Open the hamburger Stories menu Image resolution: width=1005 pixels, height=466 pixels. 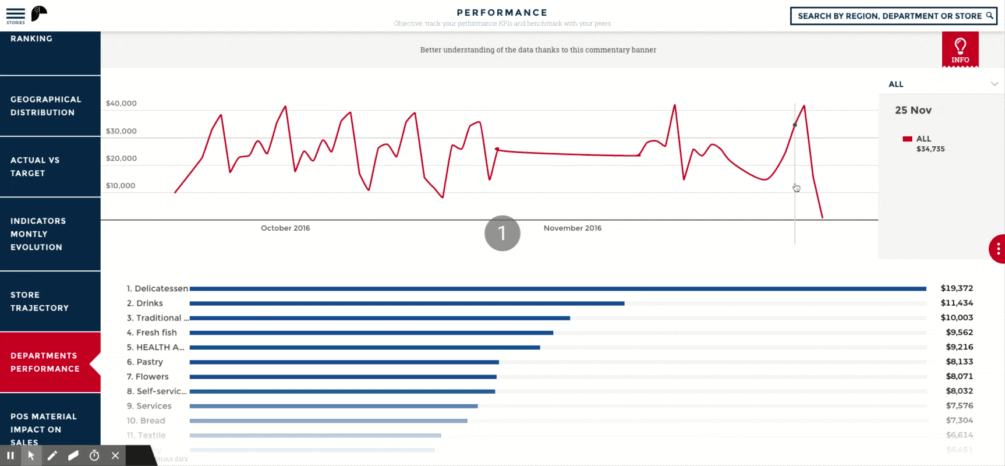tap(15, 14)
